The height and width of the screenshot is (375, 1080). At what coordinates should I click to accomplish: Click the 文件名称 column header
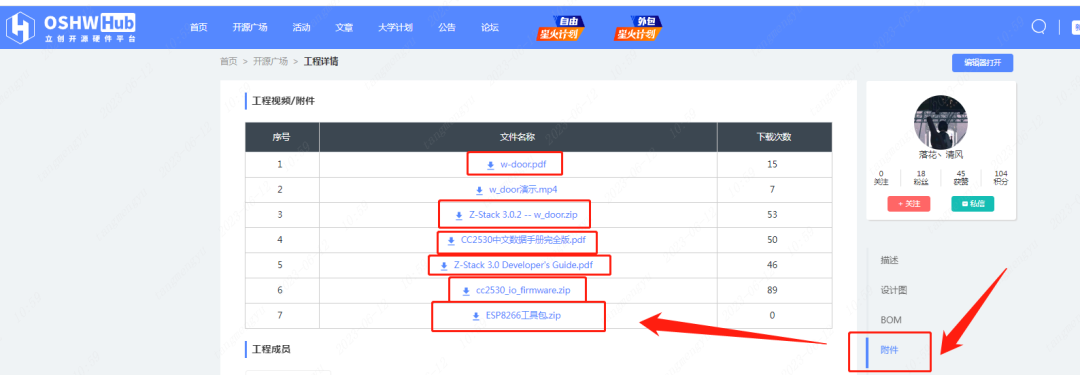tap(517, 137)
